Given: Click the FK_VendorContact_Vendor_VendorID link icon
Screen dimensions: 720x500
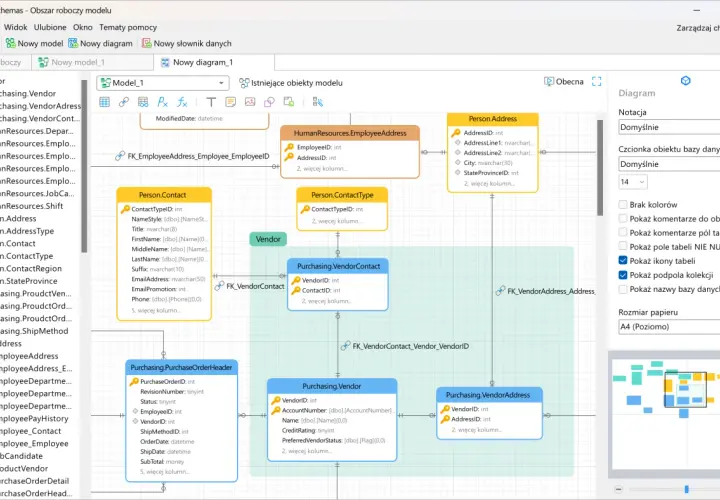Looking at the screenshot, I should pyautogui.click(x=346, y=346).
